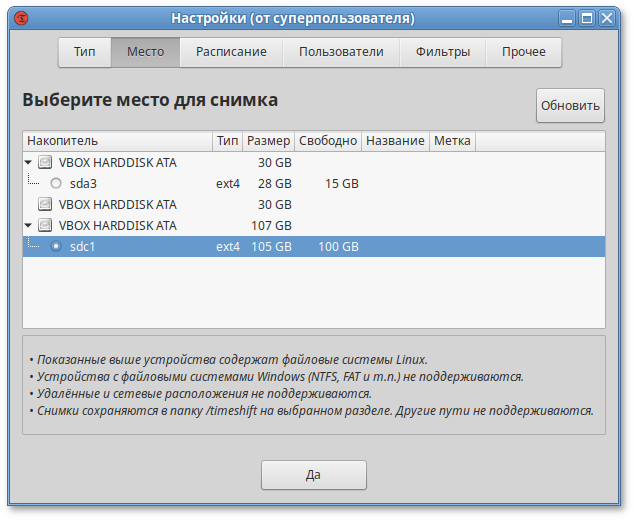
Task: Open the Пользователи tab
Action: (341, 52)
